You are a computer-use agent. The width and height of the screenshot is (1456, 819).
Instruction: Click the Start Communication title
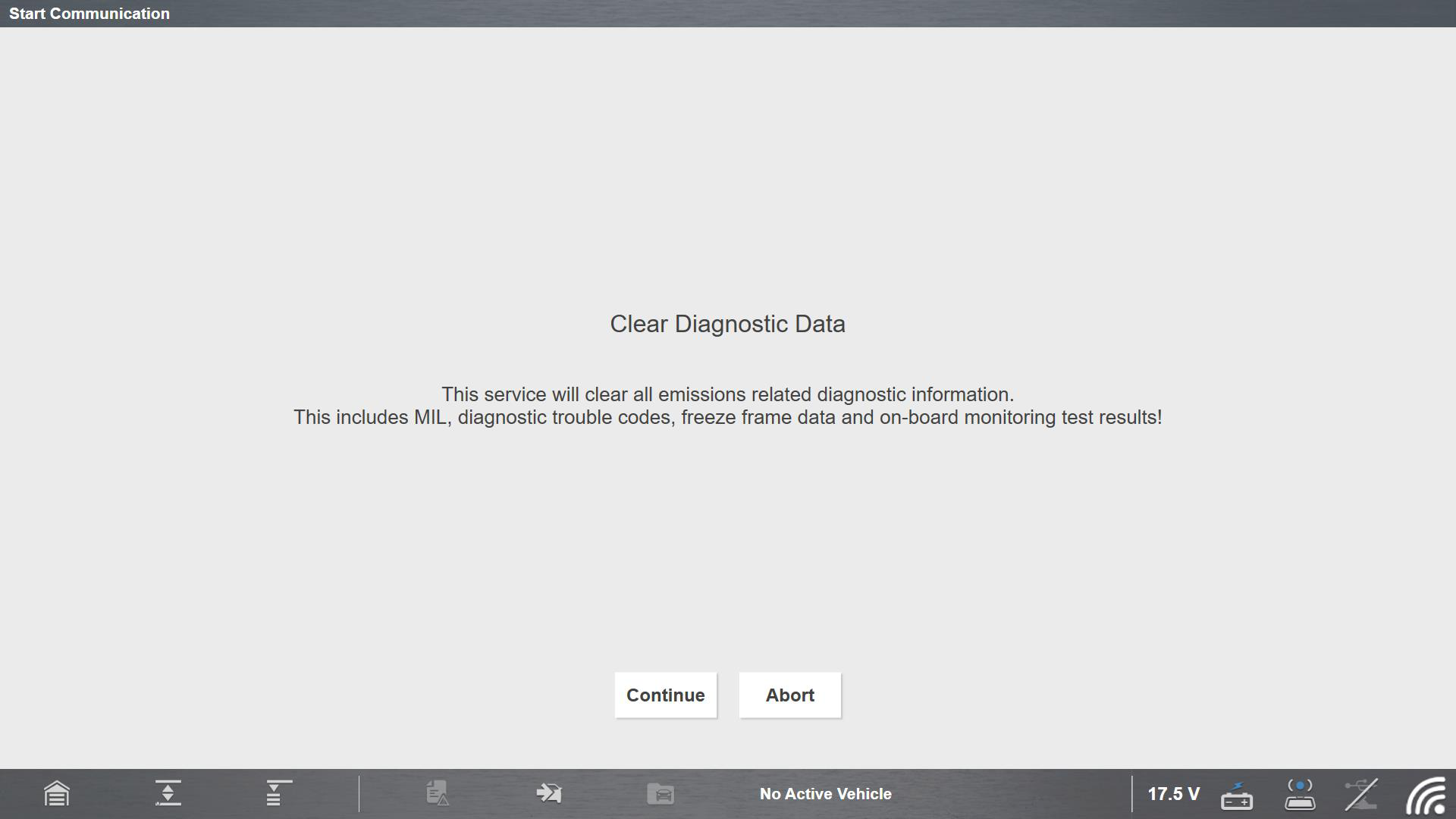coord(89,14)
